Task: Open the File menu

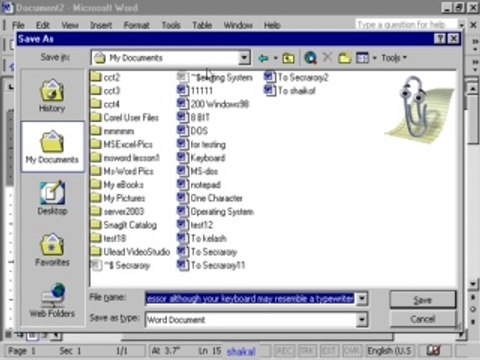Action: click(x=18, y=25)
